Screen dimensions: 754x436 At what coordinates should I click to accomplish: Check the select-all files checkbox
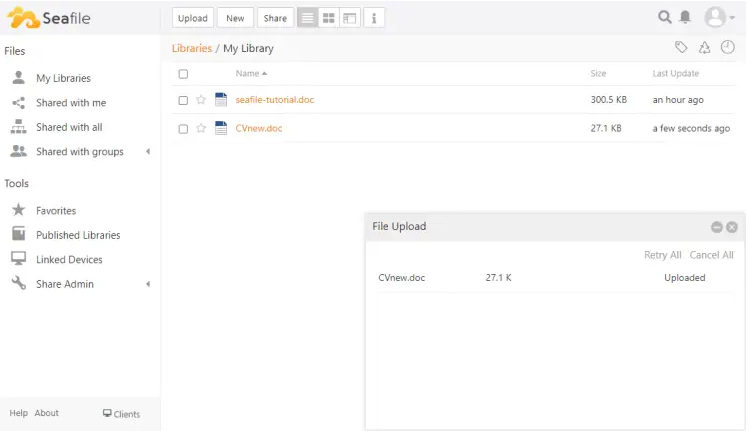click(x=183, y=74)
